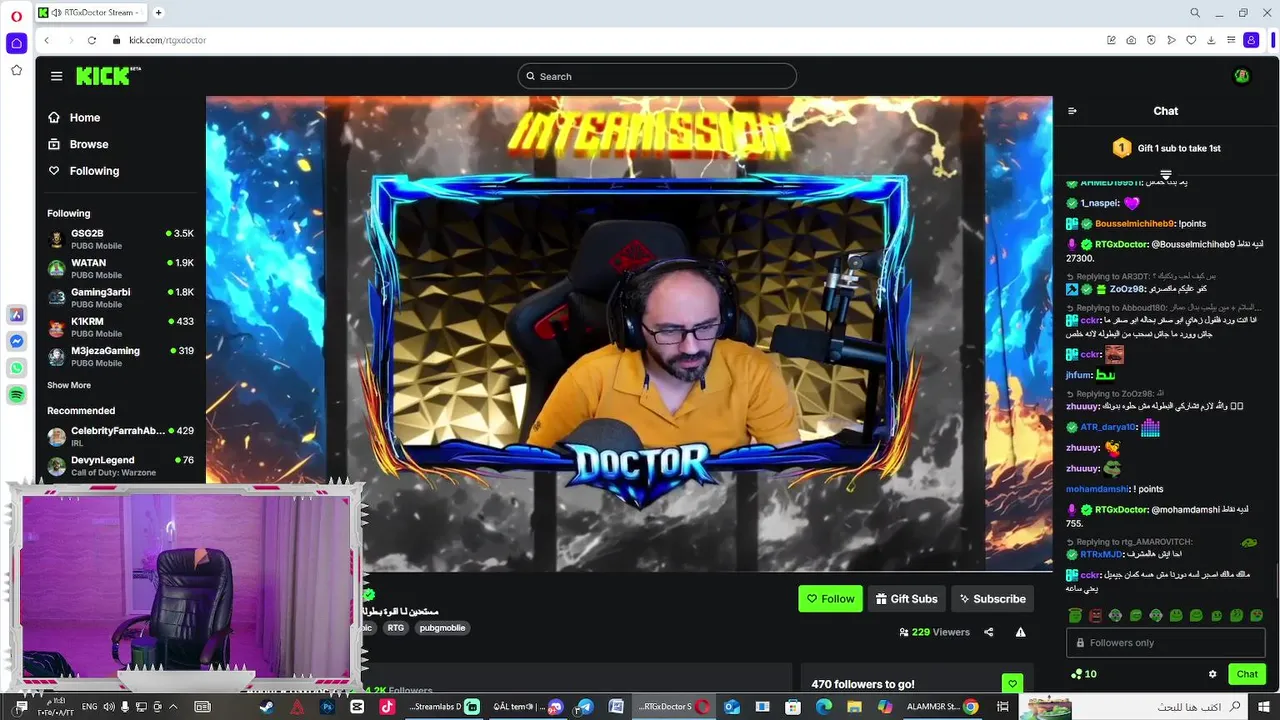Open CelebrityFarrahAb recommended channel

click(120, 436)
